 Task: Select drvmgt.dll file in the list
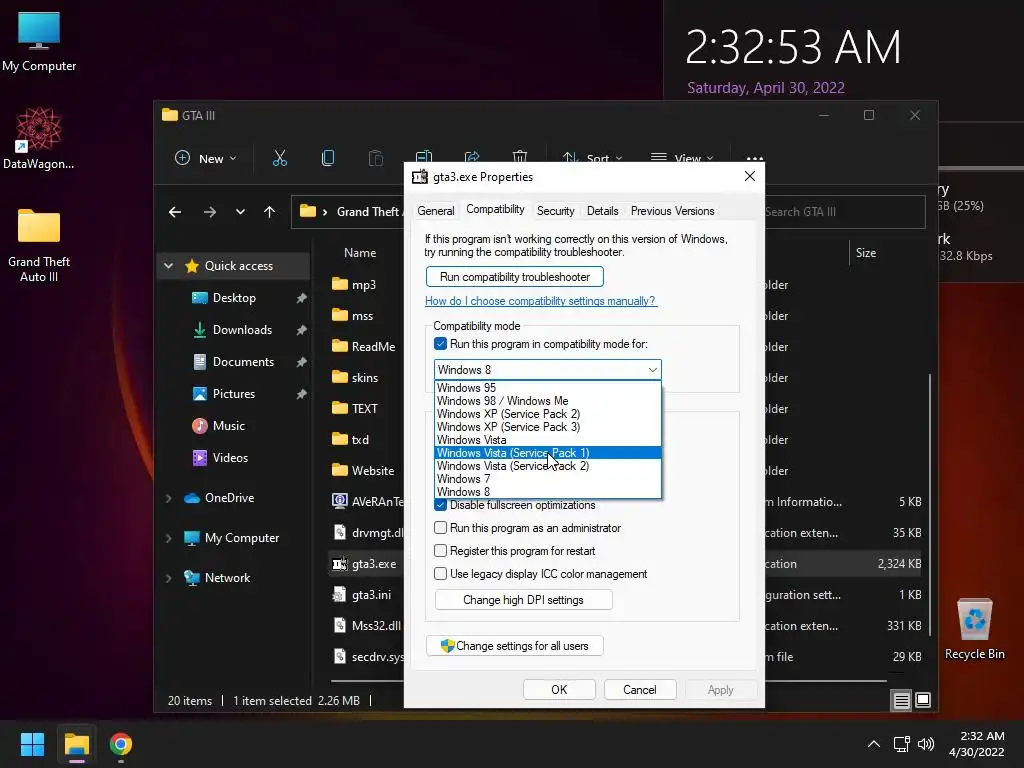377,533
